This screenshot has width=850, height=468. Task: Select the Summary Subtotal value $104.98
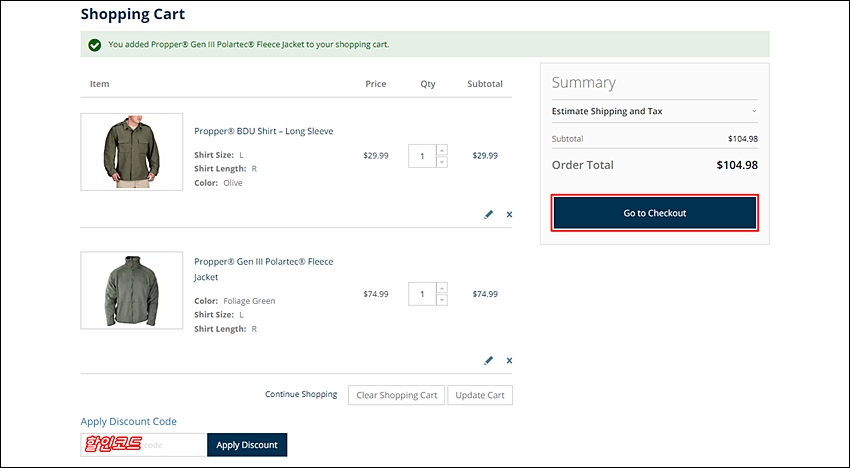click(x=743, y=139)
